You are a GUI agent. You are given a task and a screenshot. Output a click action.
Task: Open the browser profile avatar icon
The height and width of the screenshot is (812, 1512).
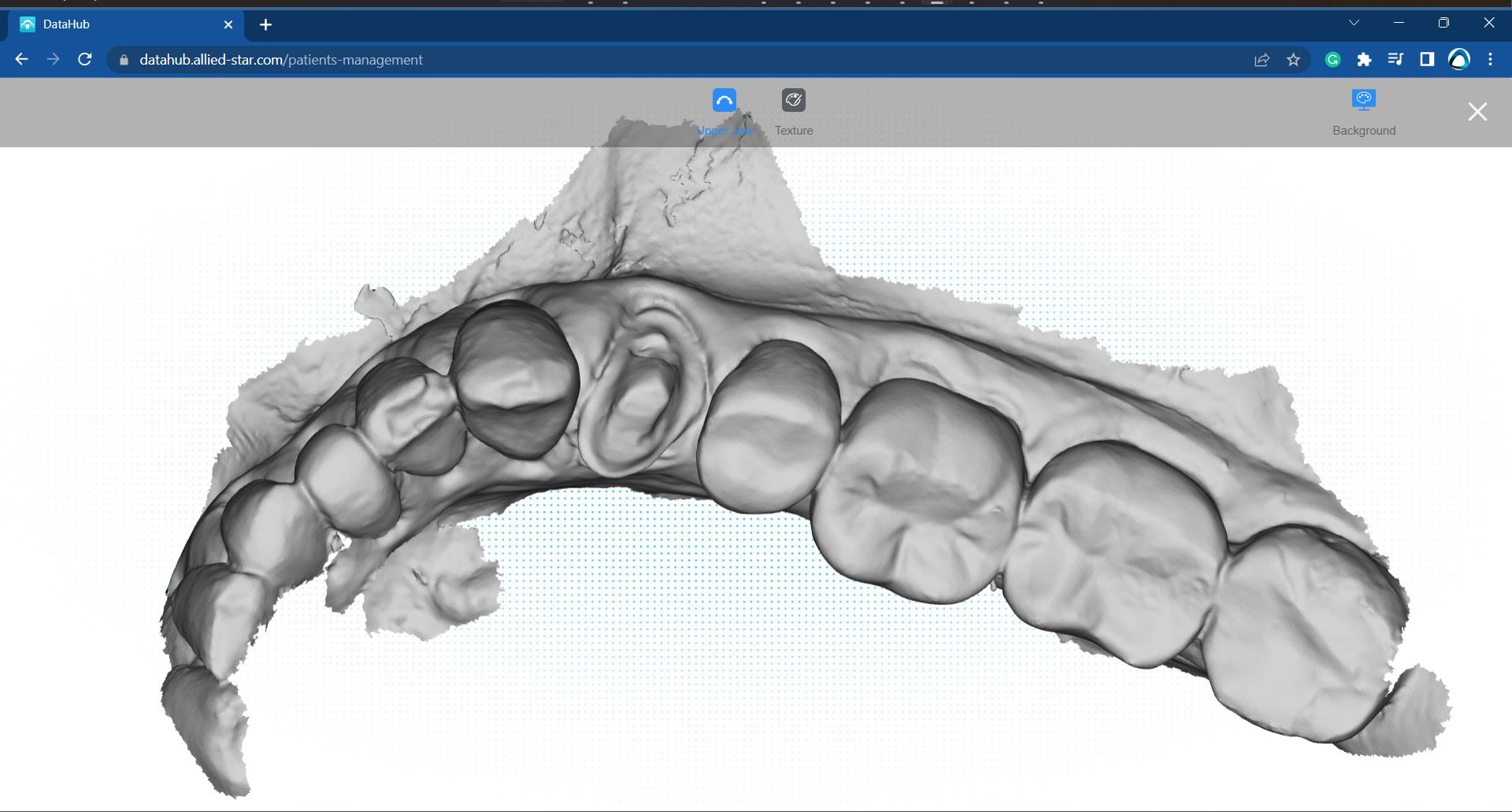pos(1458,59)
